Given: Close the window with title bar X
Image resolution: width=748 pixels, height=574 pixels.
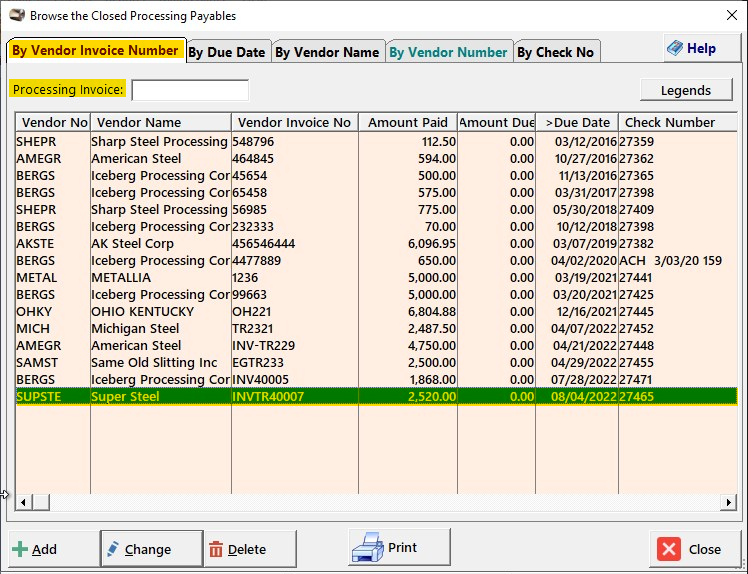Looking at the screenshot, I should coord(732,15).
